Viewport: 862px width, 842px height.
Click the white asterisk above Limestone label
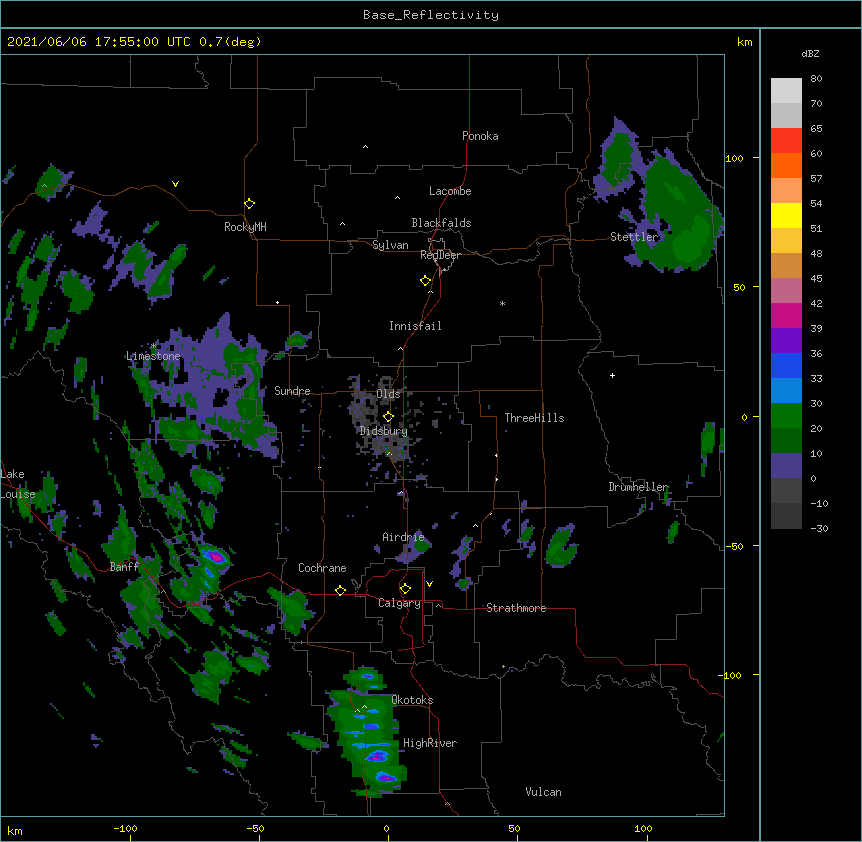(x=153, y=346)
